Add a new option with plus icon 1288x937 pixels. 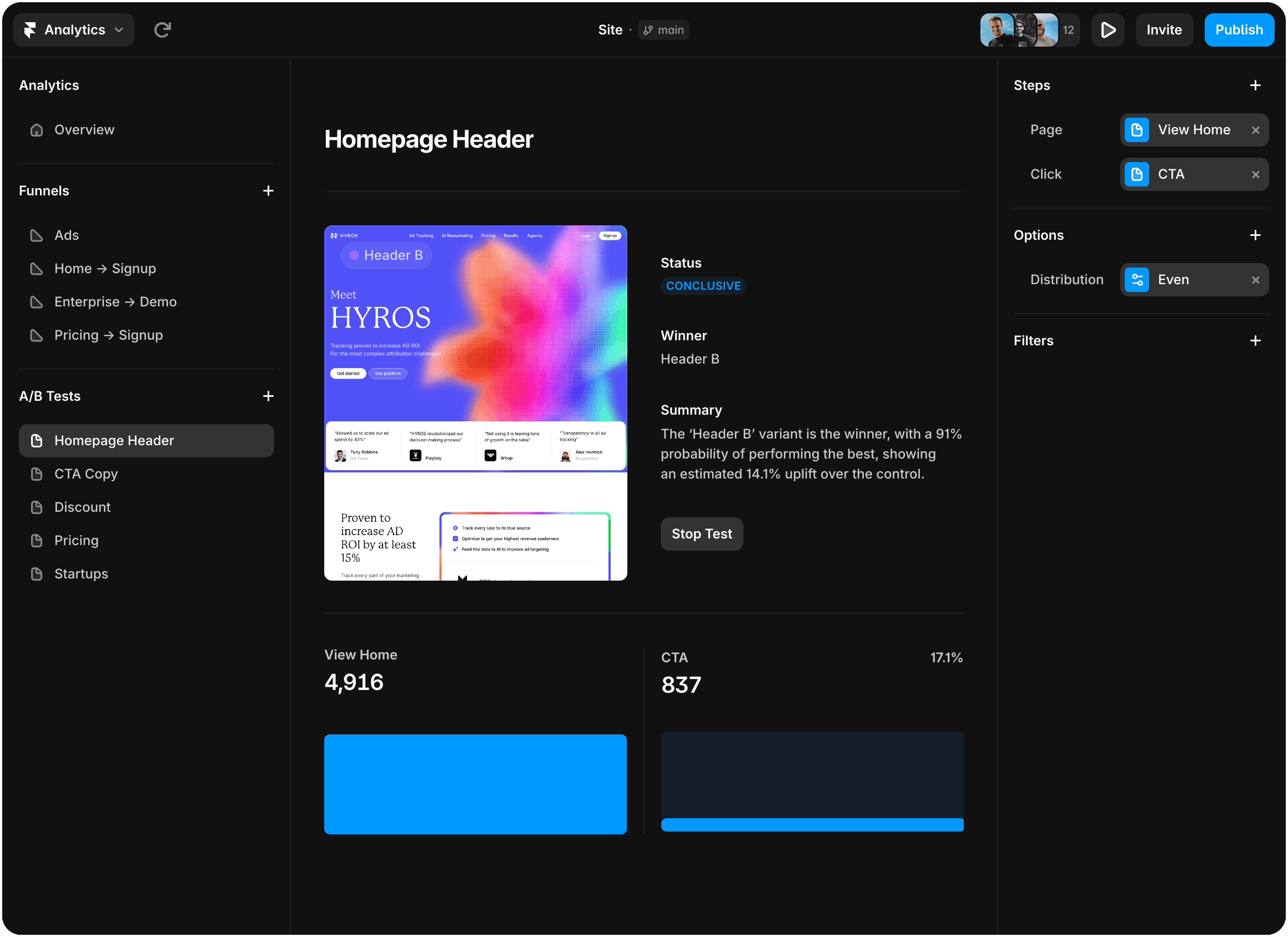click(x=1255, y=235)
